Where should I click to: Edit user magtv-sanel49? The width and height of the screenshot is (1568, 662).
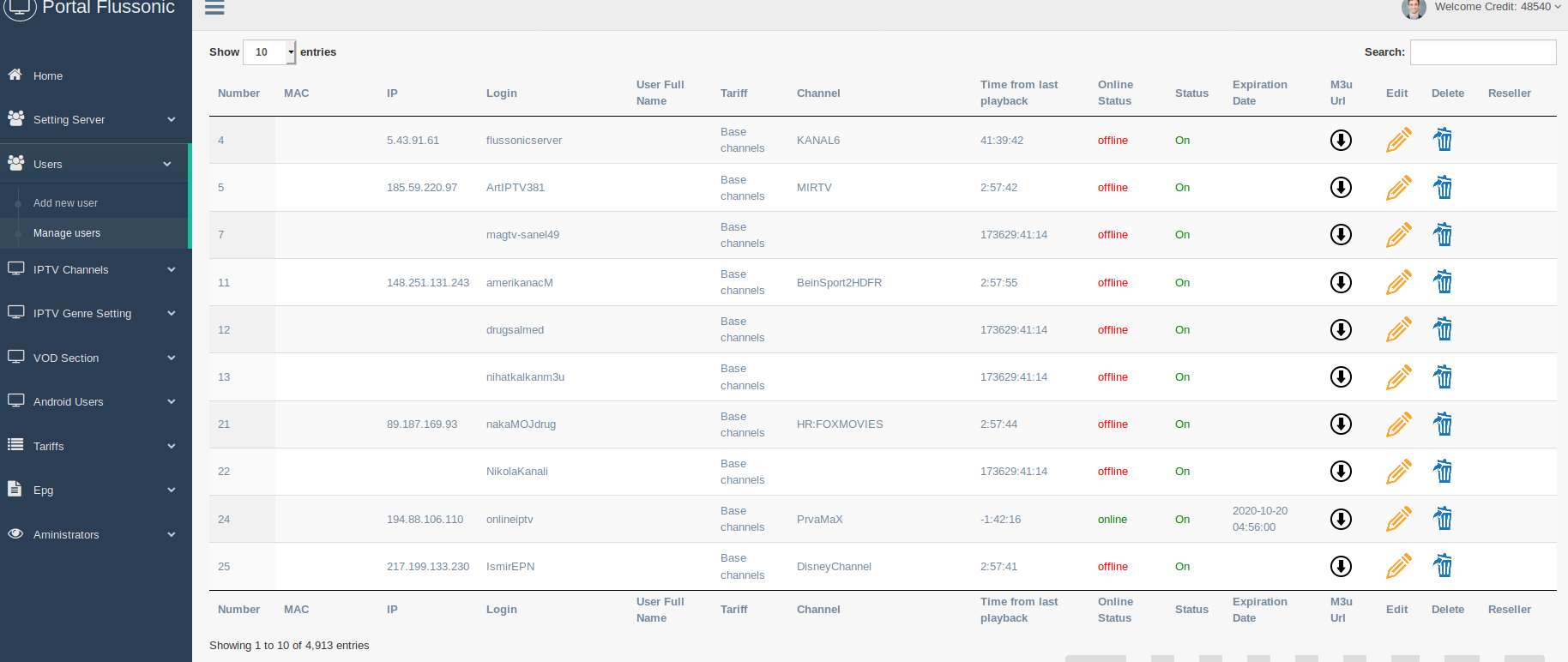(1398, 234)
